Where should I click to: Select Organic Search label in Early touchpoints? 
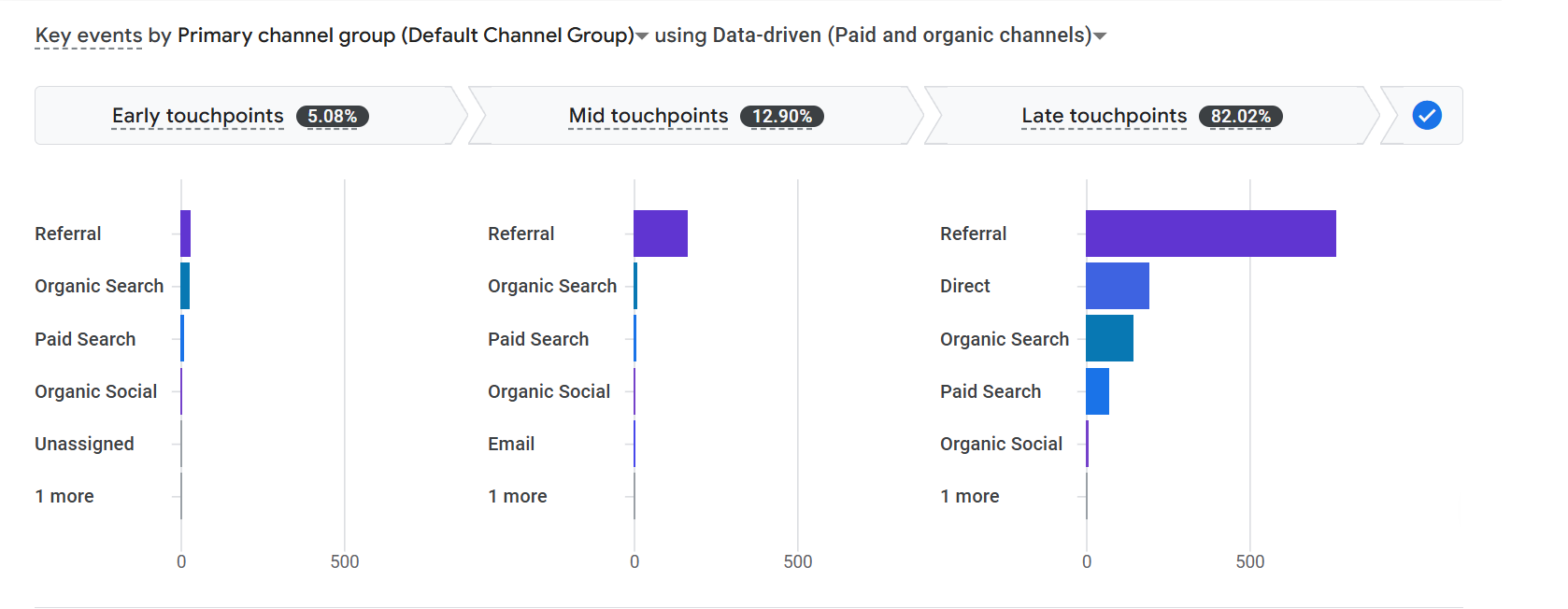99,286
